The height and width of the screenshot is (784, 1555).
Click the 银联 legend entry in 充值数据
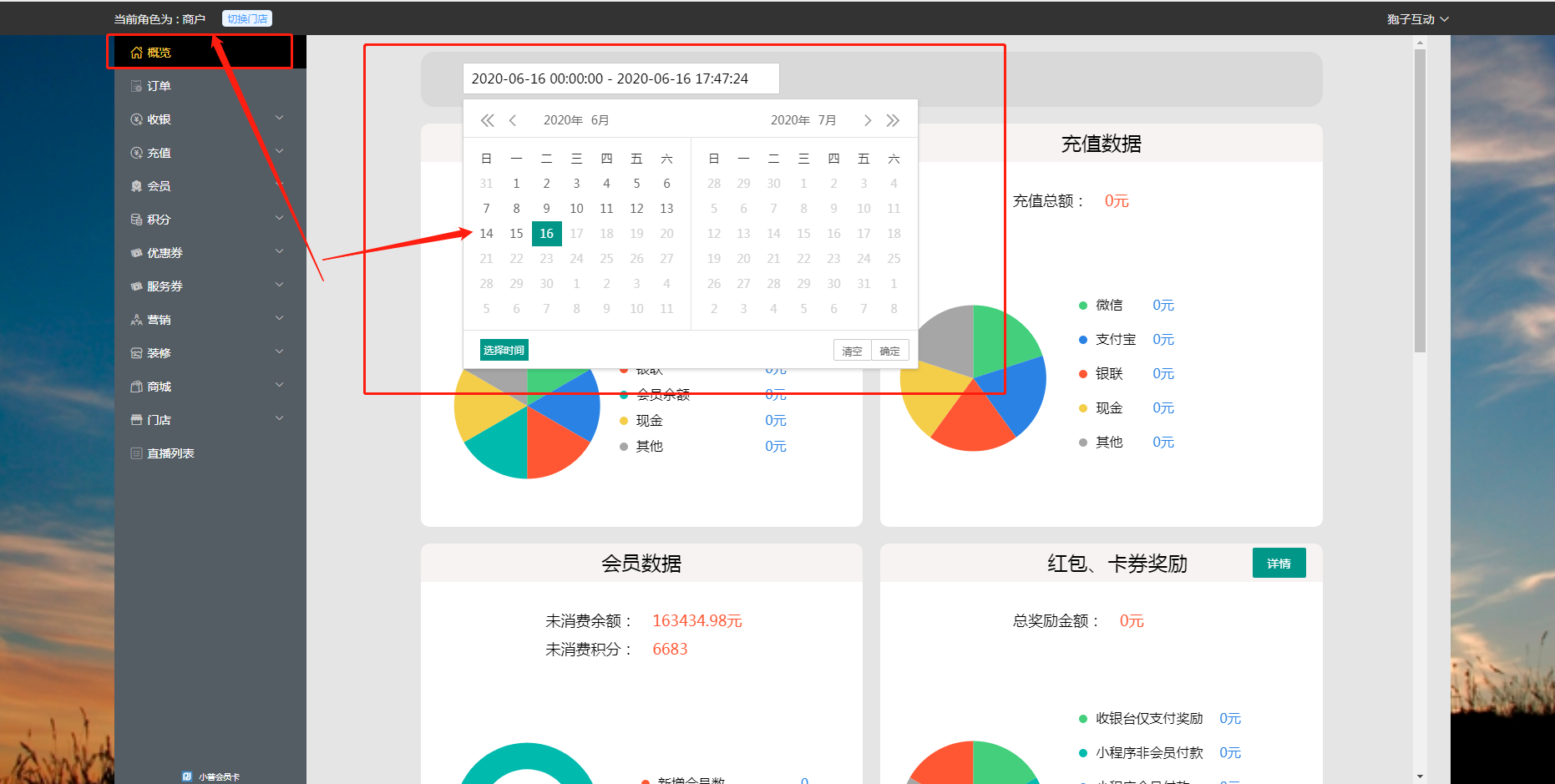[1126, 373]
